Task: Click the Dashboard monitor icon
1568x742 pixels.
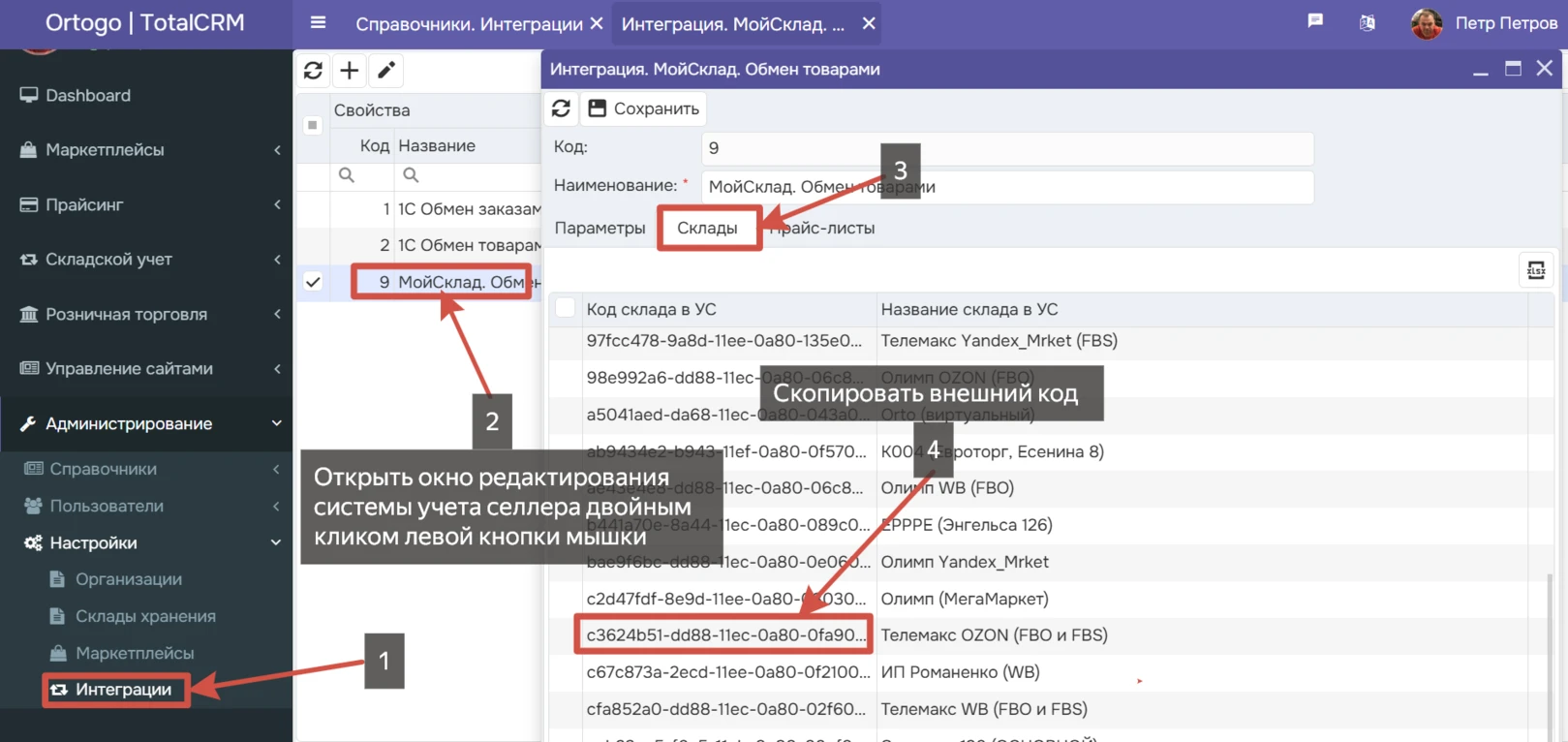Action: tap(29, 95)
